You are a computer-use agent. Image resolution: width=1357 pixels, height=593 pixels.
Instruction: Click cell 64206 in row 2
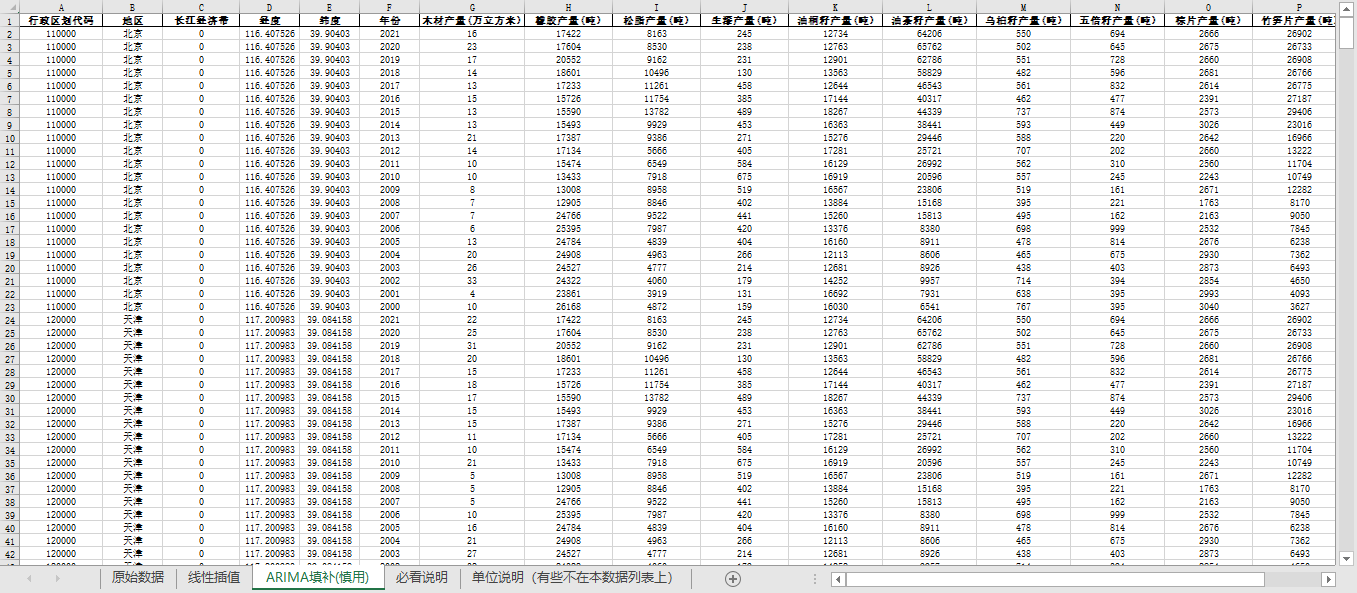pyautogui.click(x=930, y=33)
